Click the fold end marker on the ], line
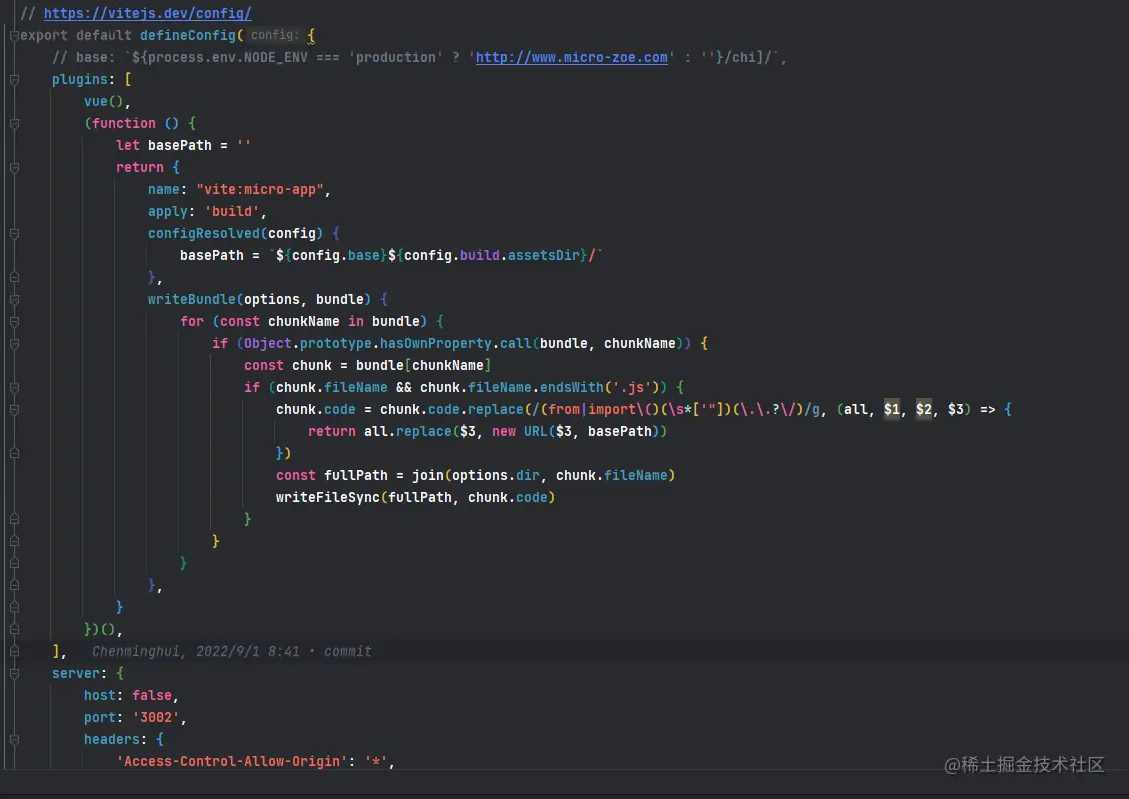1129x799 pixels. coord(14,651)
